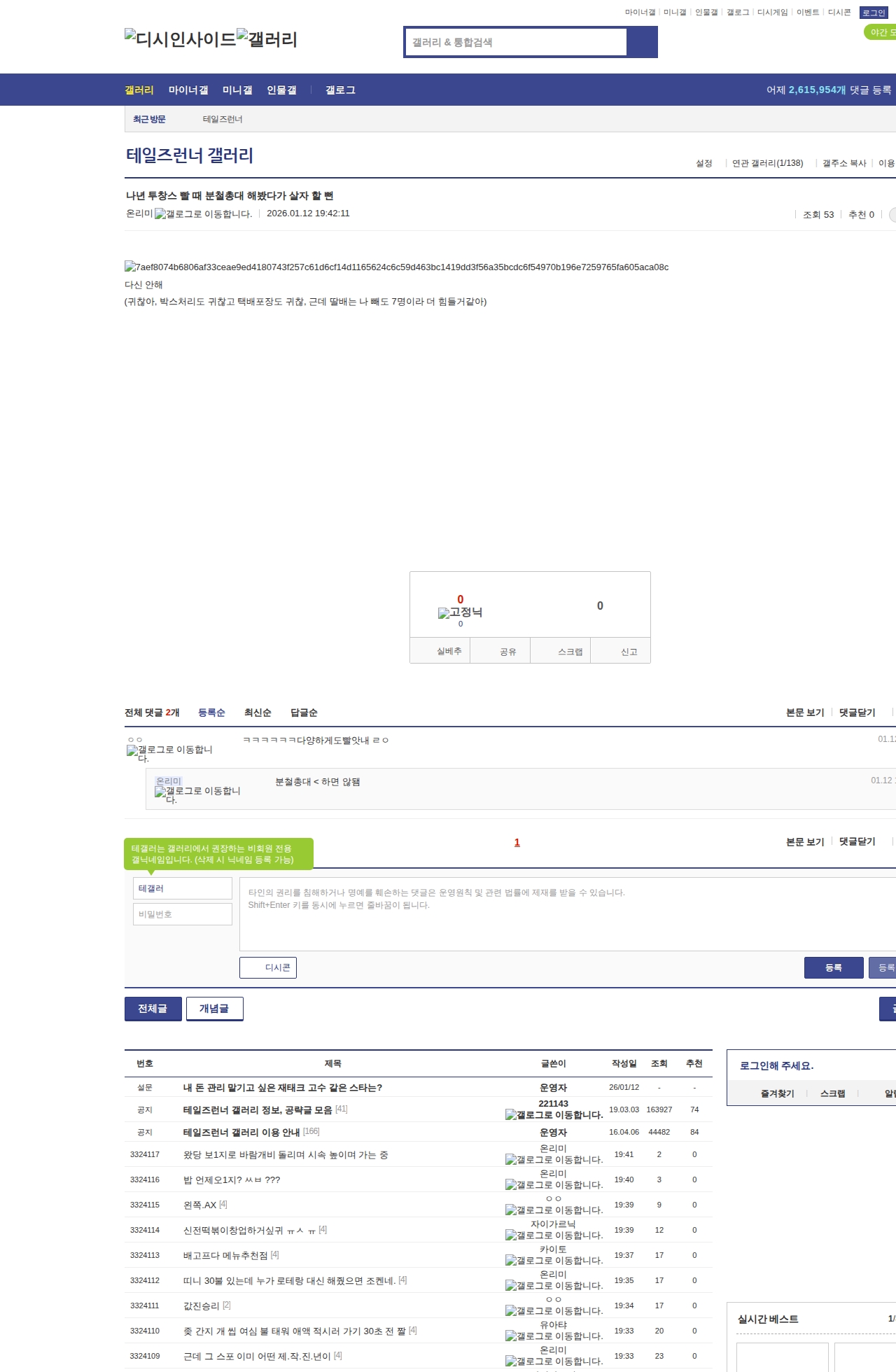The height and width of the screenshot is (1372, 896).
Task: Open gallog icon in the row for post 3324112
Action: click(554, 1286)
